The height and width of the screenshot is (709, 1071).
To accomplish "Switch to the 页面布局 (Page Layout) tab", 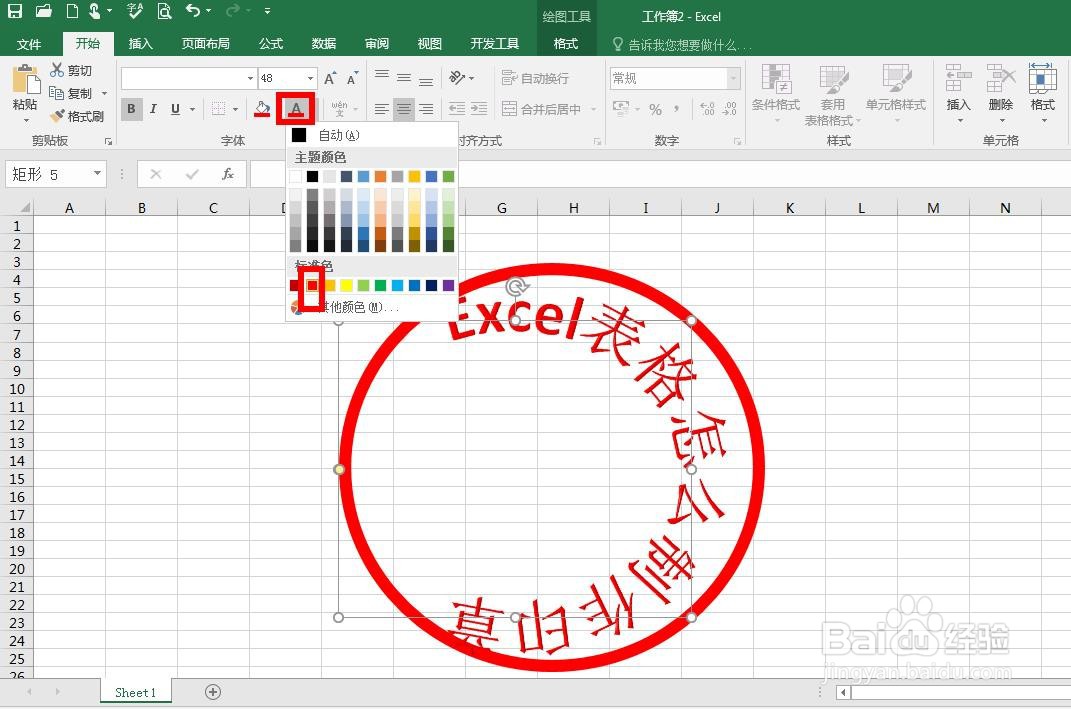I will tap(206, 44).
